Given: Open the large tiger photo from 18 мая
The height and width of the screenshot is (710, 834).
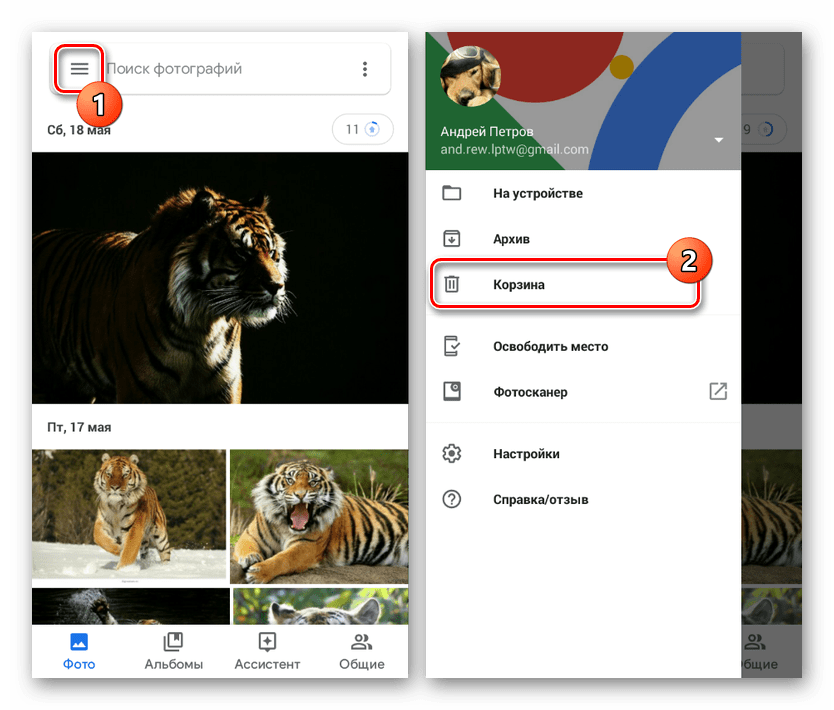Looking at the screenshot, I should point(220,278).
